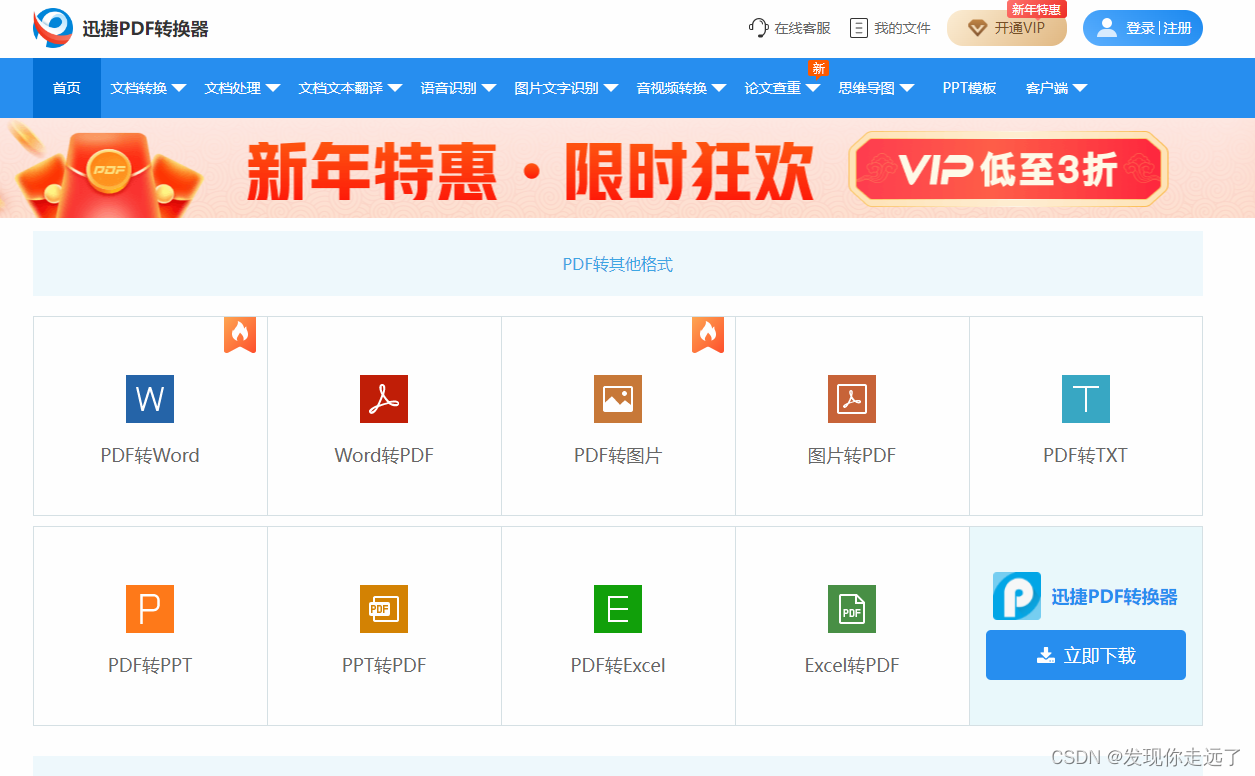Click the 我的文件 document icon
1255x776 pixels.
[x=858, y=28]
